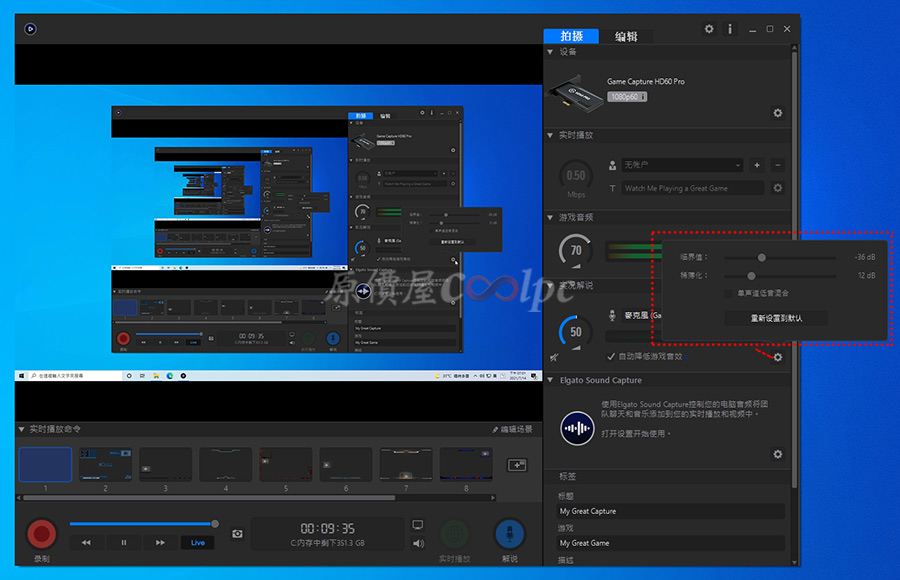
Task: Select scene thumbnail 6
Action: pyautogui.click(x=346, y=464)
